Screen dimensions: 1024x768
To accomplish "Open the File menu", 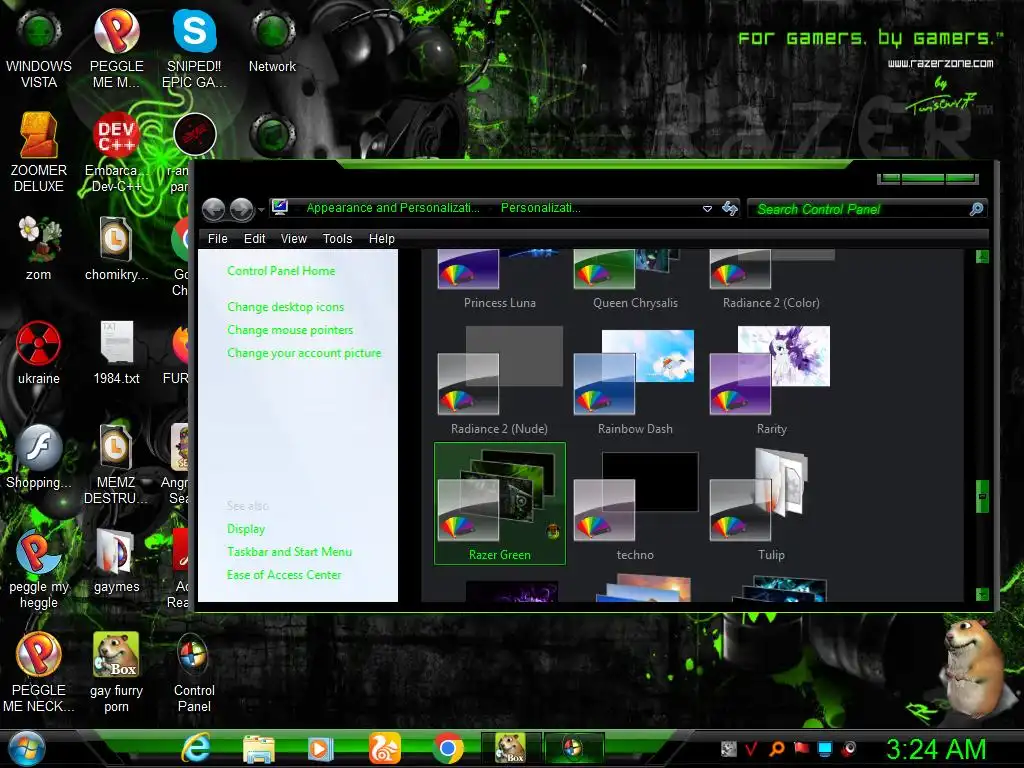I will click(x=217, y=239).
